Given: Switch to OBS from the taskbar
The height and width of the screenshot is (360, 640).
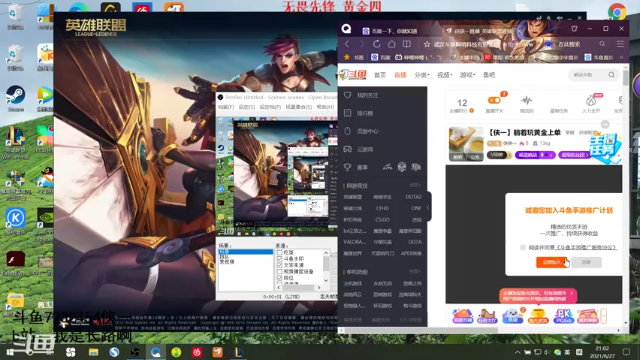Looking at the screenshot, I should point(135,352).
